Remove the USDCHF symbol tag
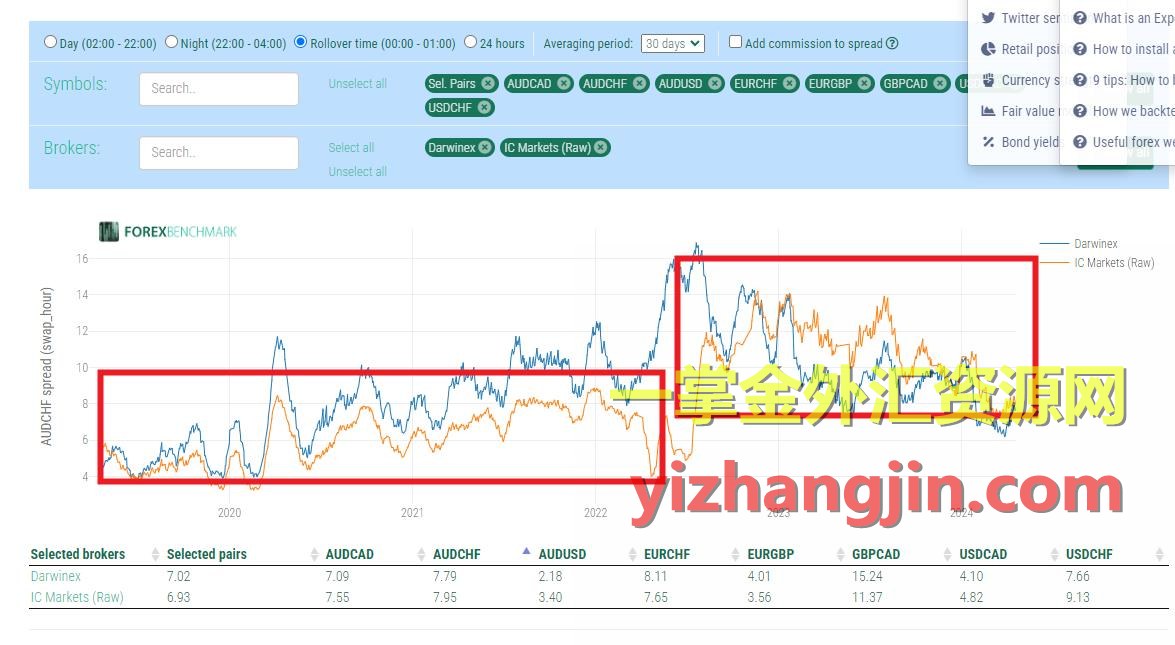This screenshot has width=1175, height=645. [484, 107]
